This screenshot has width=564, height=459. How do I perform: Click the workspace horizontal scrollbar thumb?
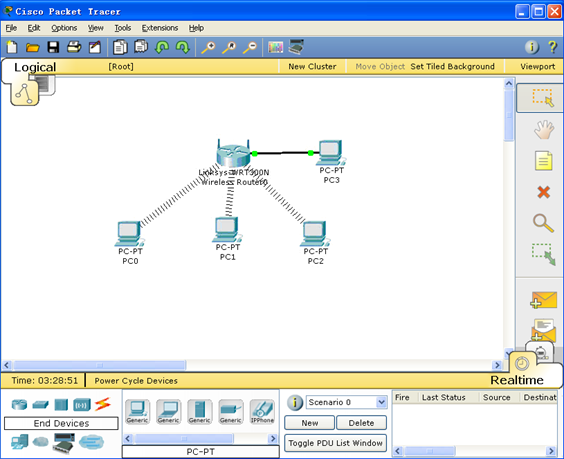coord(100,365)
